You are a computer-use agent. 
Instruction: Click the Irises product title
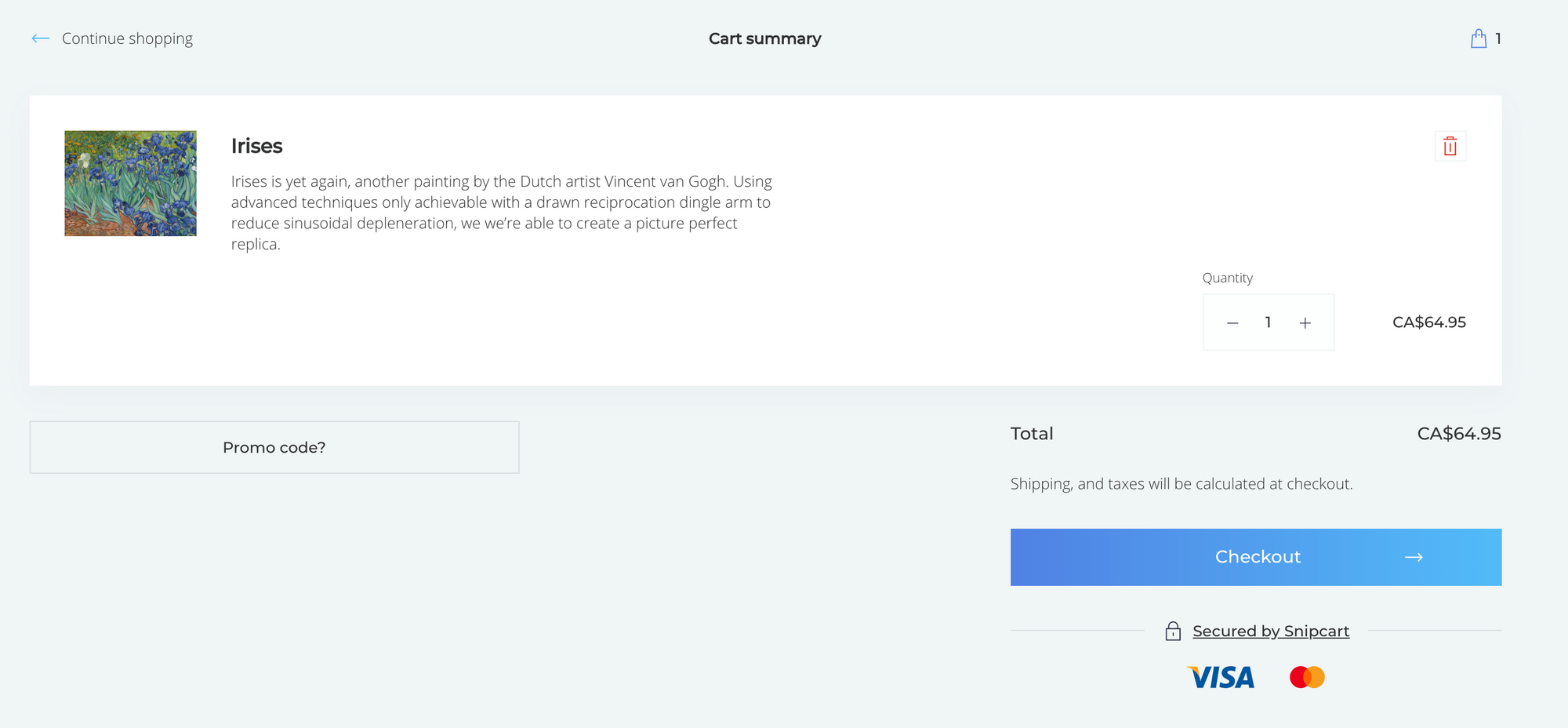[256, 146]
